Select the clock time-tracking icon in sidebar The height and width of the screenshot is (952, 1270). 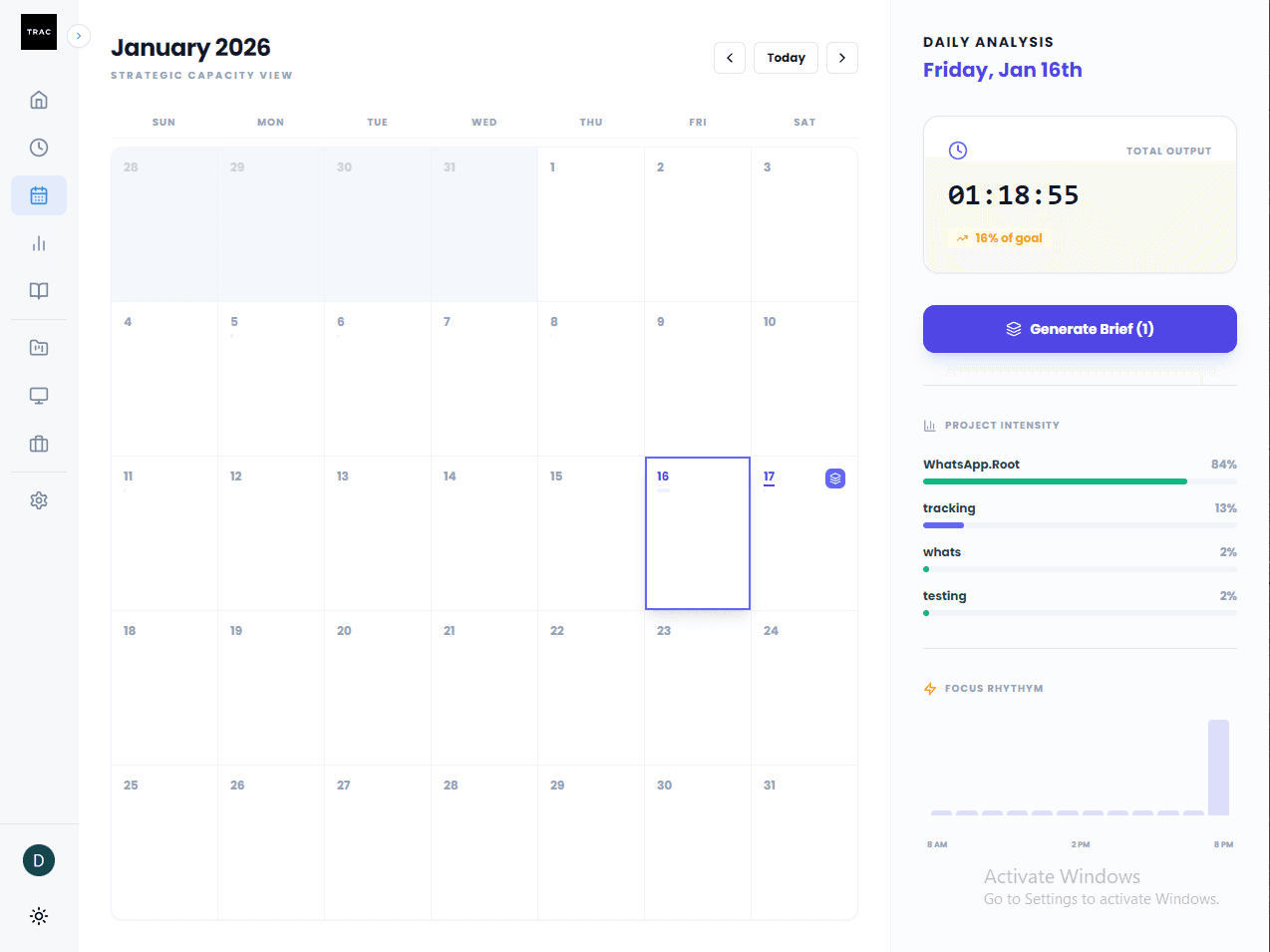coord(38,147)
